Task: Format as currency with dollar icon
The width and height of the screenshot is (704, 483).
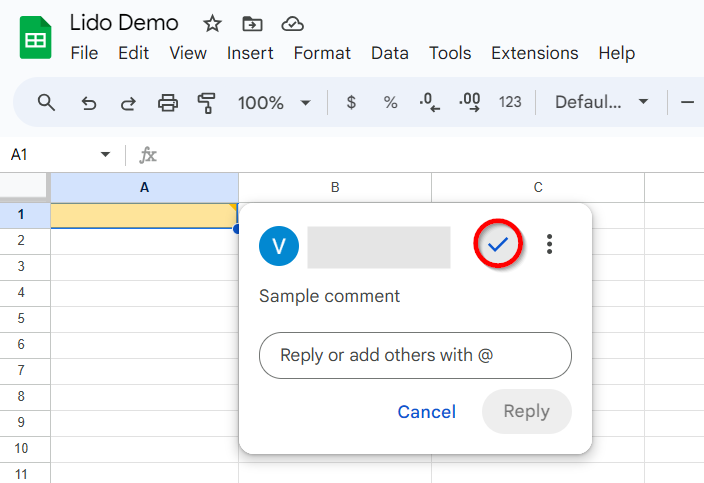Action: coord(351,102)
